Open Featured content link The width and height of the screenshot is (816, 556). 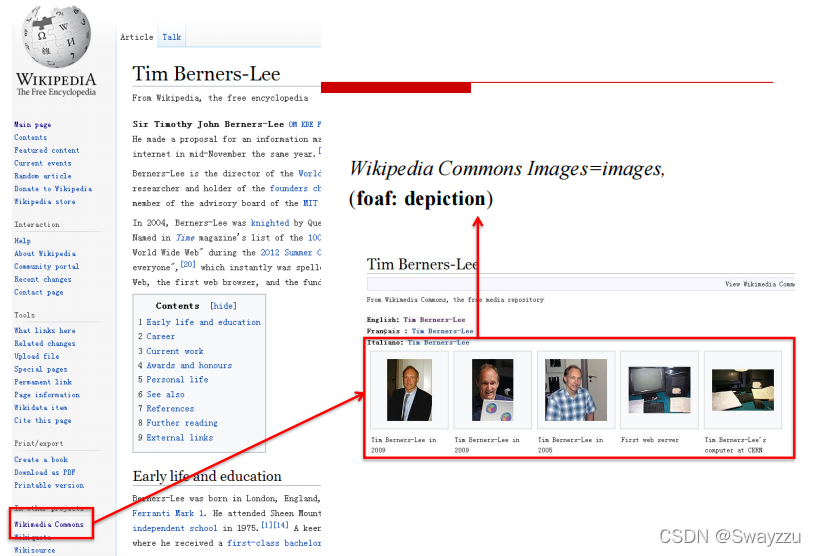click(47, 150)
